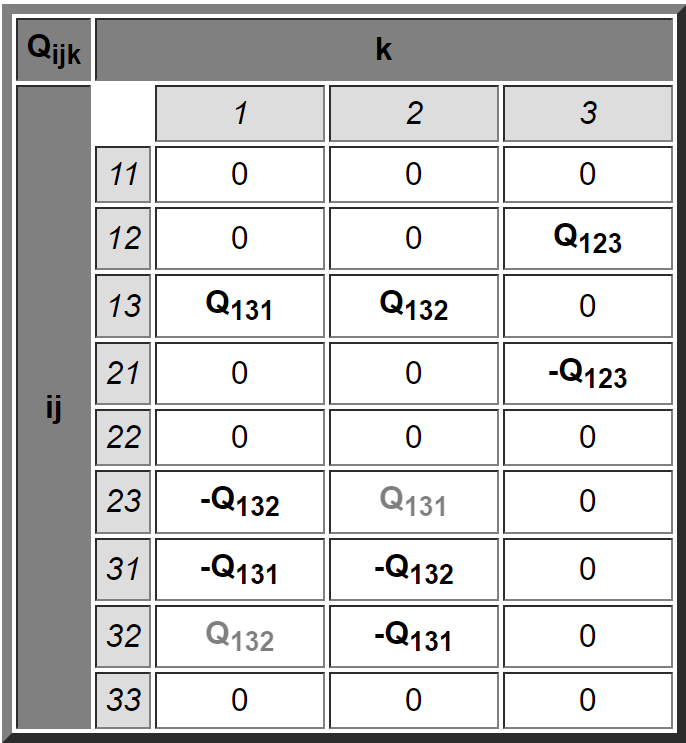Click the Qijk header cell
Image resolution: width=686 pixels, height=743 pixels.
54,50
